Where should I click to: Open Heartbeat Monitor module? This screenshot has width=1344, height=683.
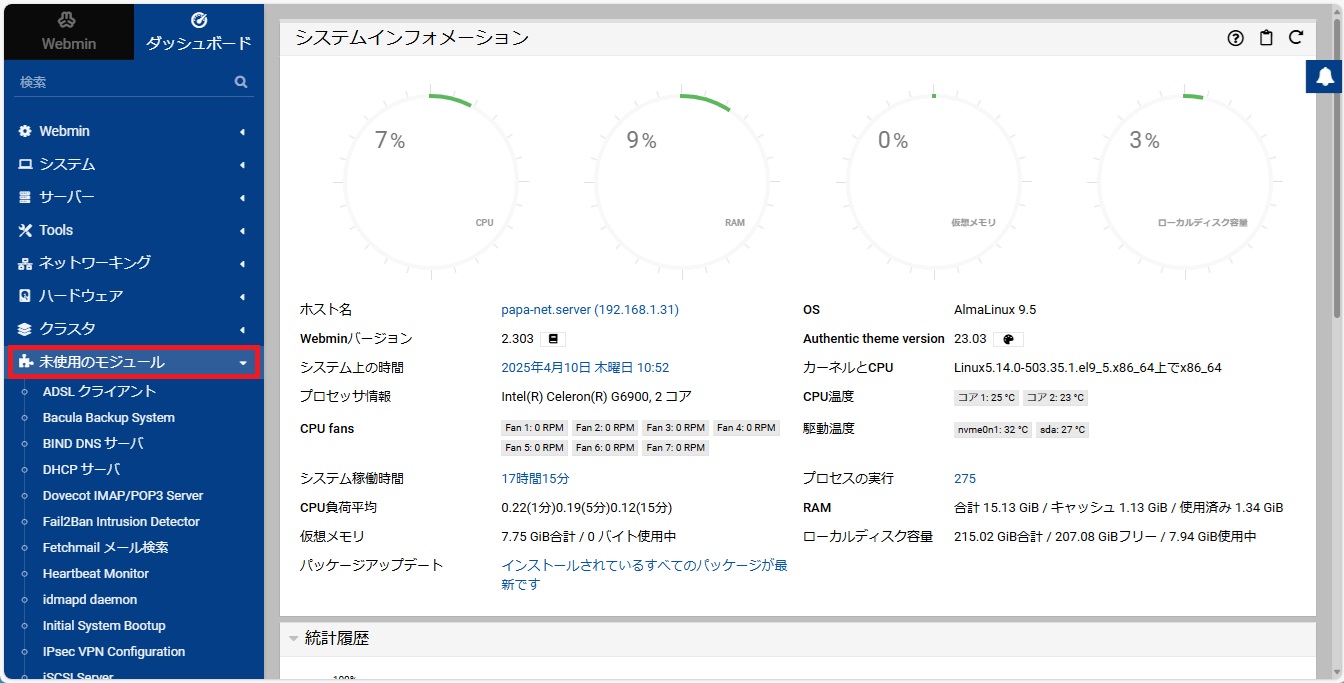[x=96, y=573]
